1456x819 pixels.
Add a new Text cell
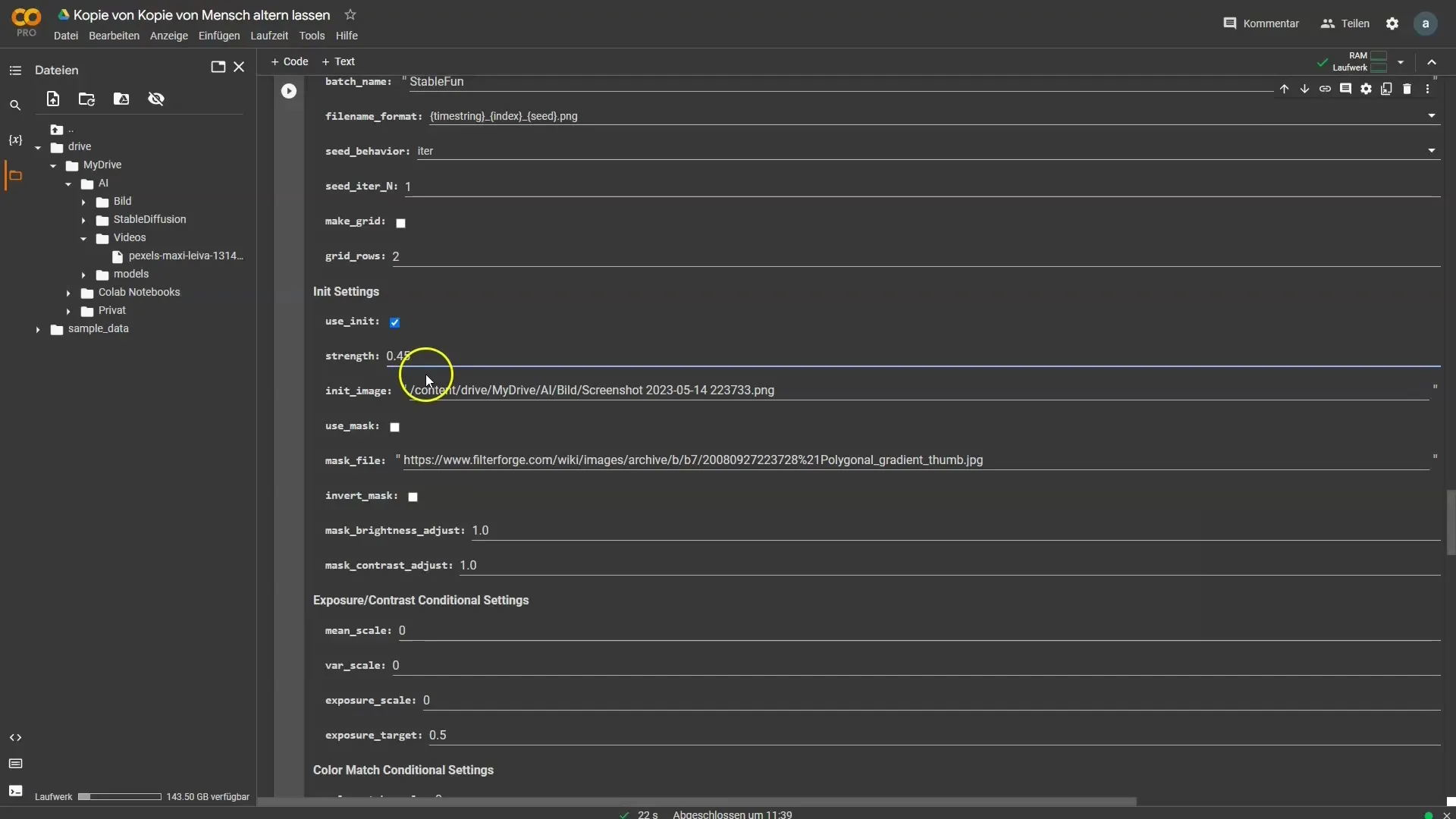(338, 61)
